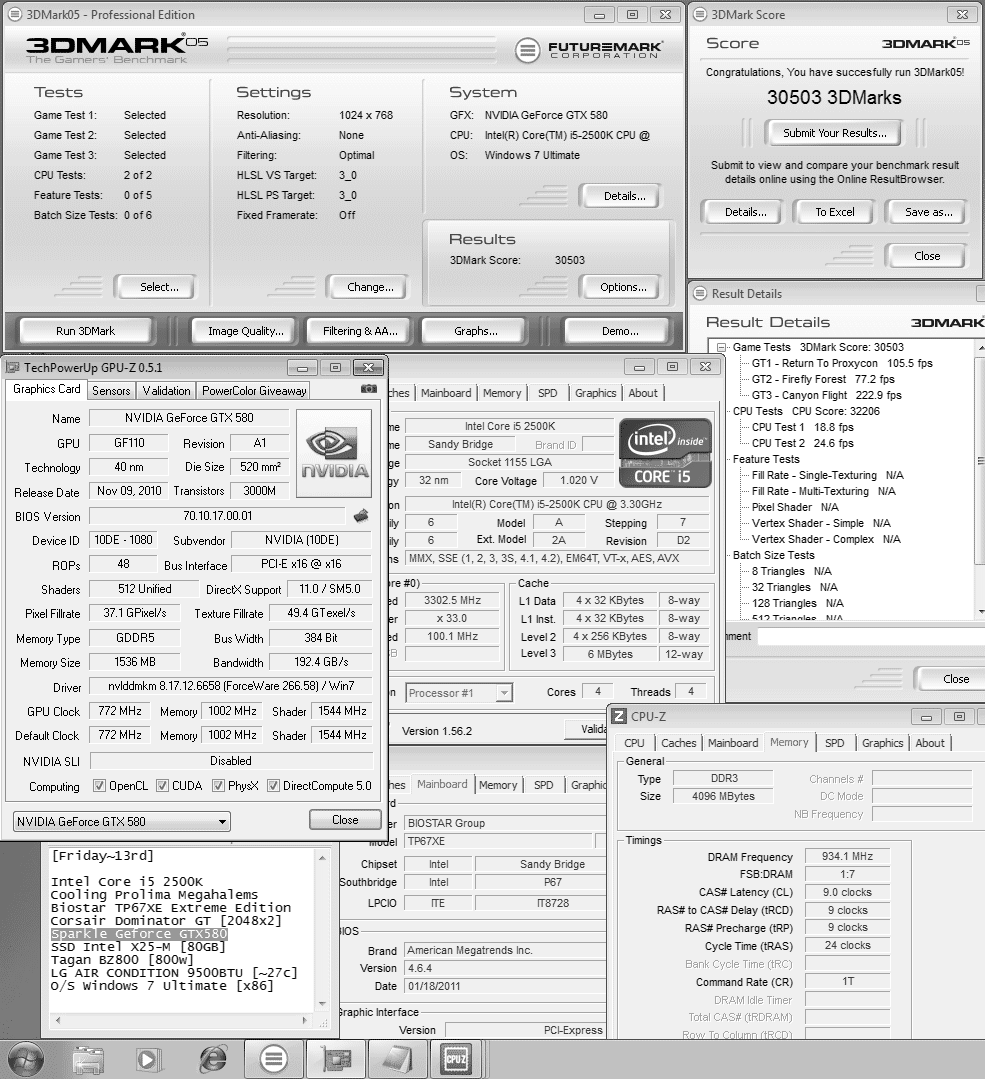985x1079 pixels.
Task: Click Details... in System panel
Action: pos(624,196)
